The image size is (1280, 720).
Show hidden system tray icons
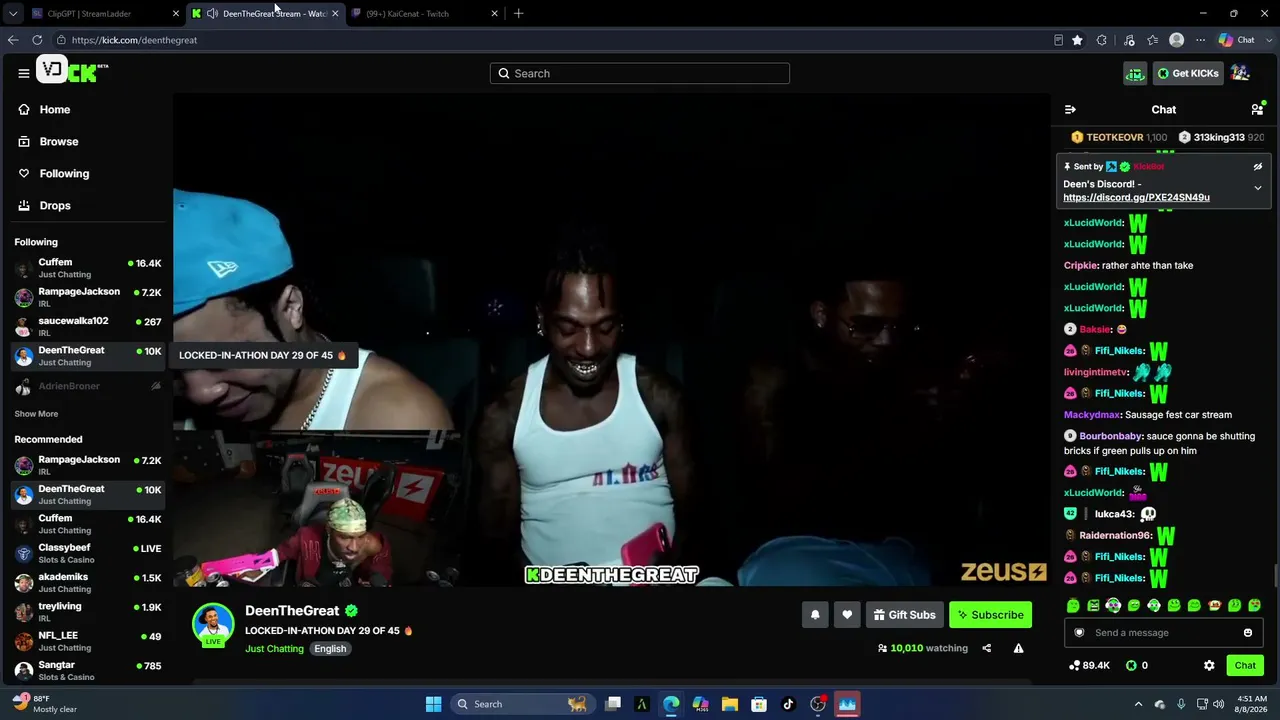coord(1138,704)
